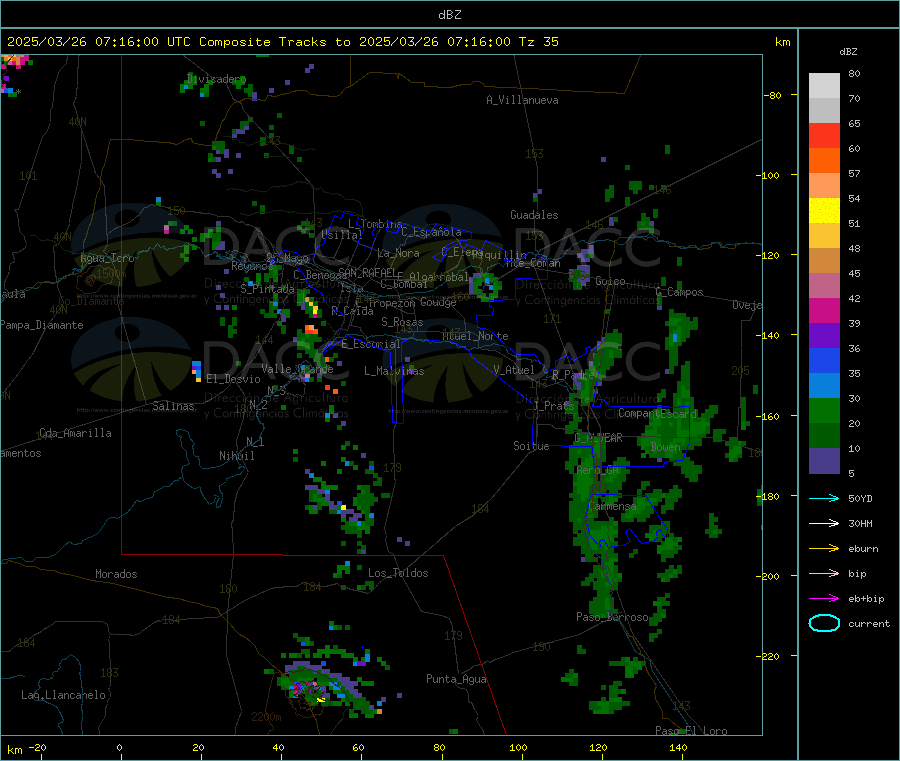The image size is (900, 761).
Task: Click the 39 dBZ purple color swatch
Action: tap(824, 336)
